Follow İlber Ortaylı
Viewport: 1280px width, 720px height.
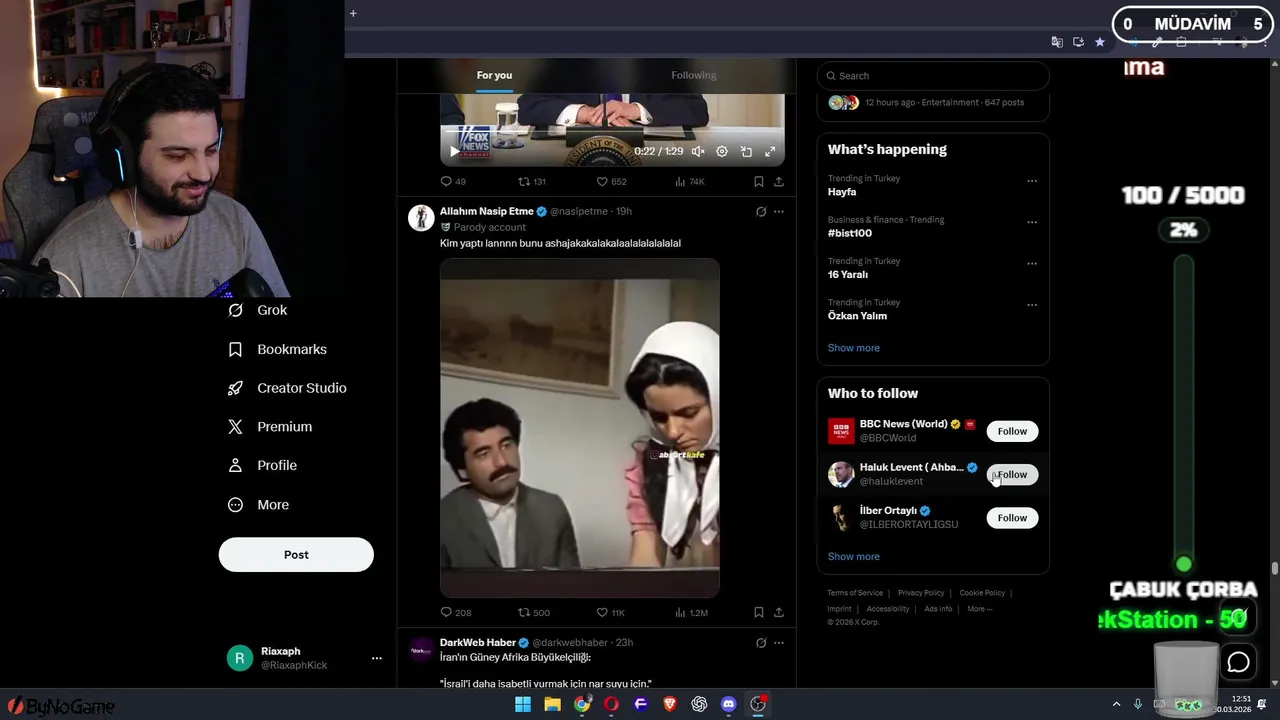tap(1012, 518)
